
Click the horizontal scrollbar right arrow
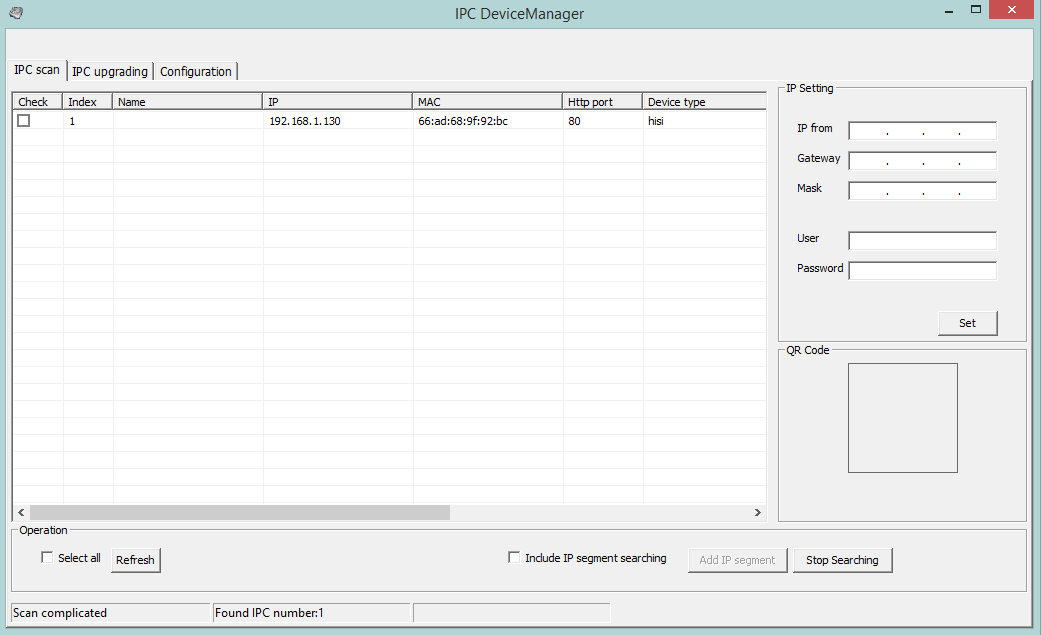click(758, 512)
